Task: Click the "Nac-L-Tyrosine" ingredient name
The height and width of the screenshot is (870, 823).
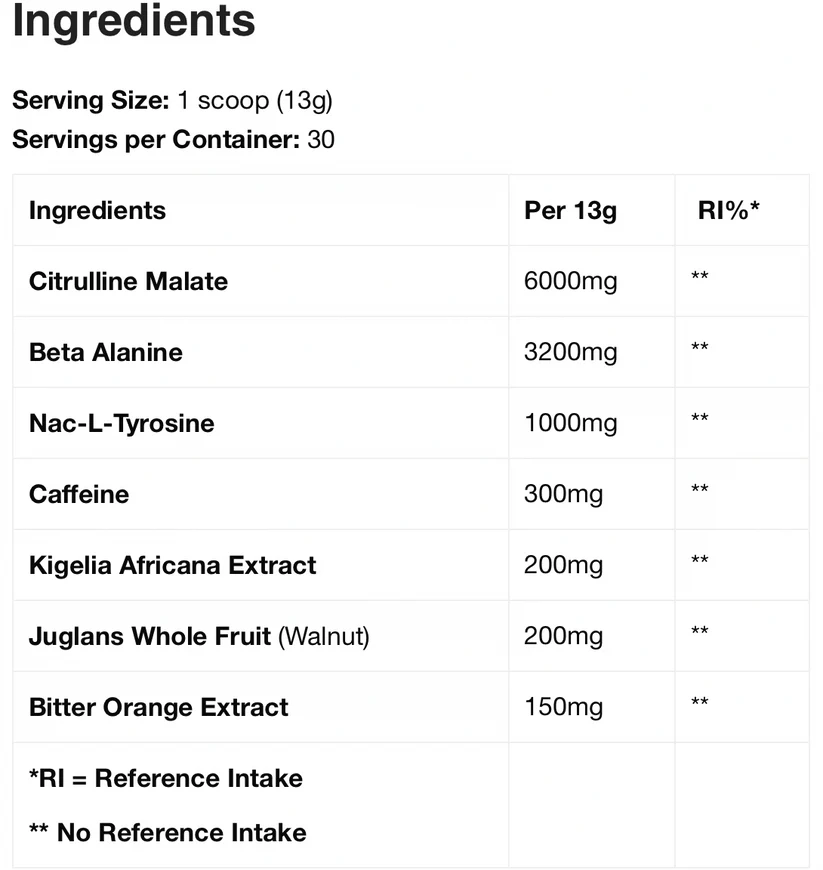Action: (x=121, y=423)
